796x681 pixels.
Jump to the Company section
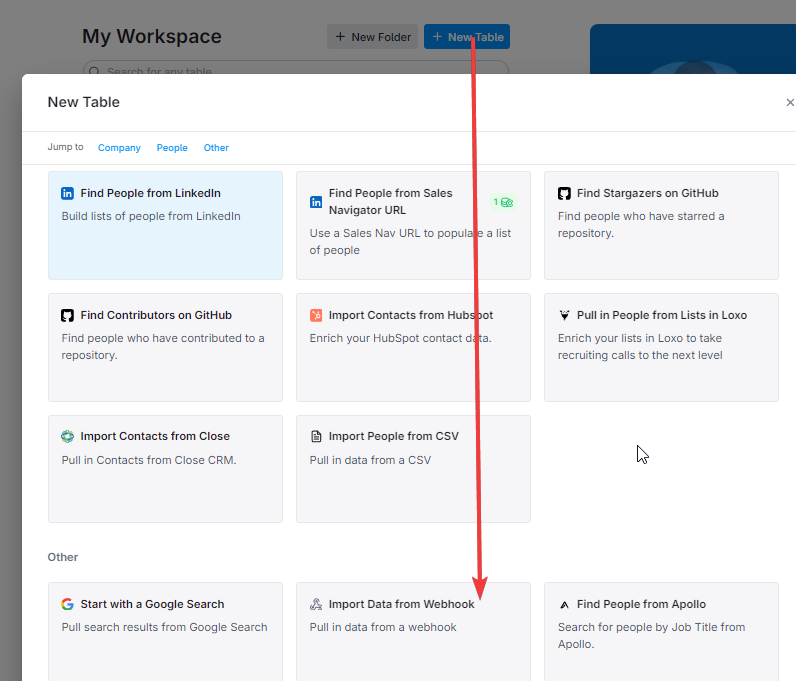tap(119, 148)
